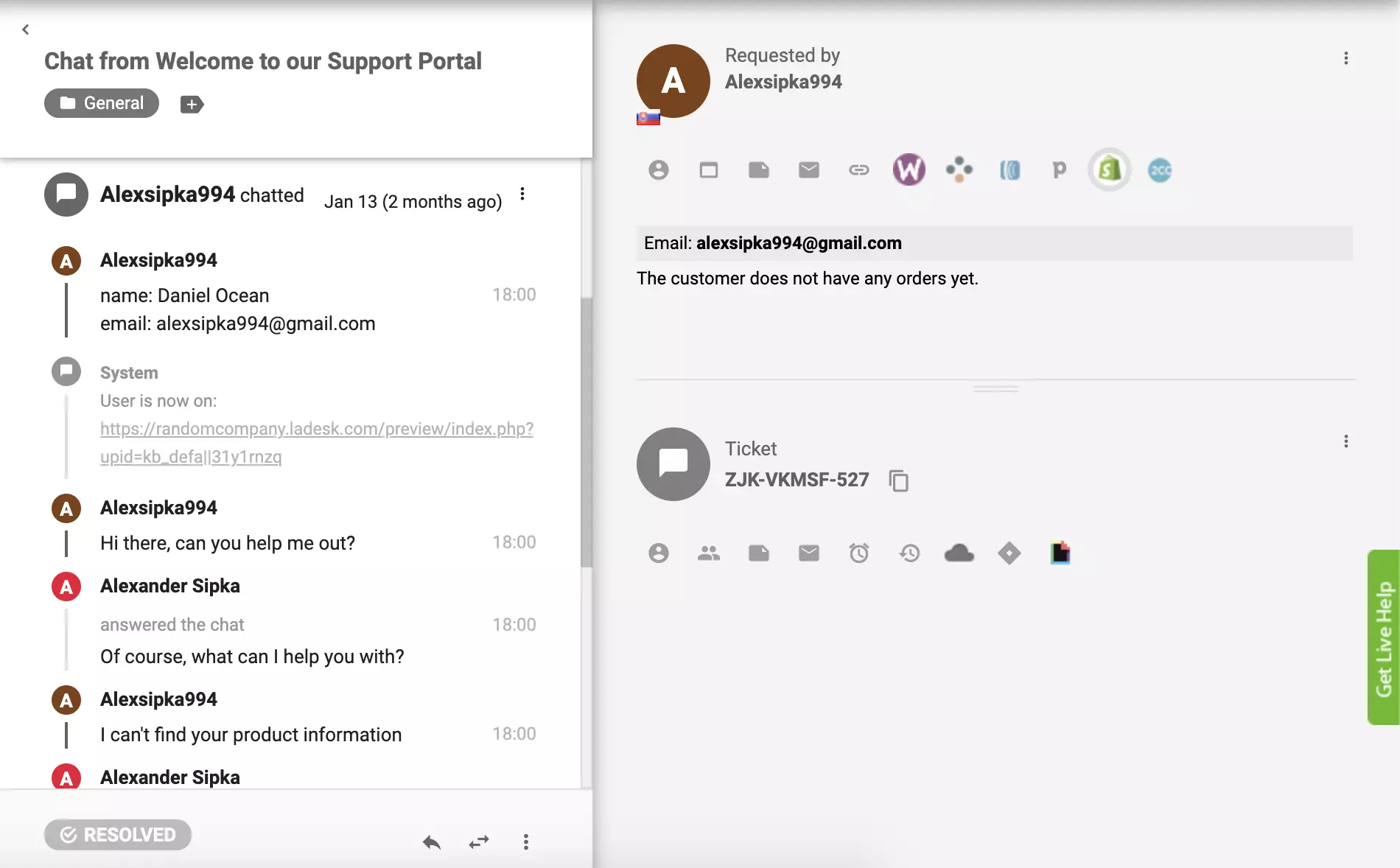Open the RESOLVED status control
This screenshot has height=868, width=1400.
point(117,835)
